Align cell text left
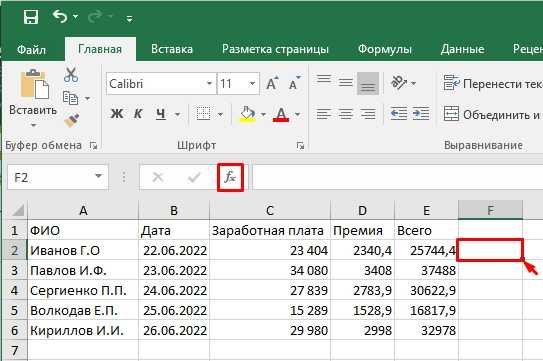 pos(324,114)
